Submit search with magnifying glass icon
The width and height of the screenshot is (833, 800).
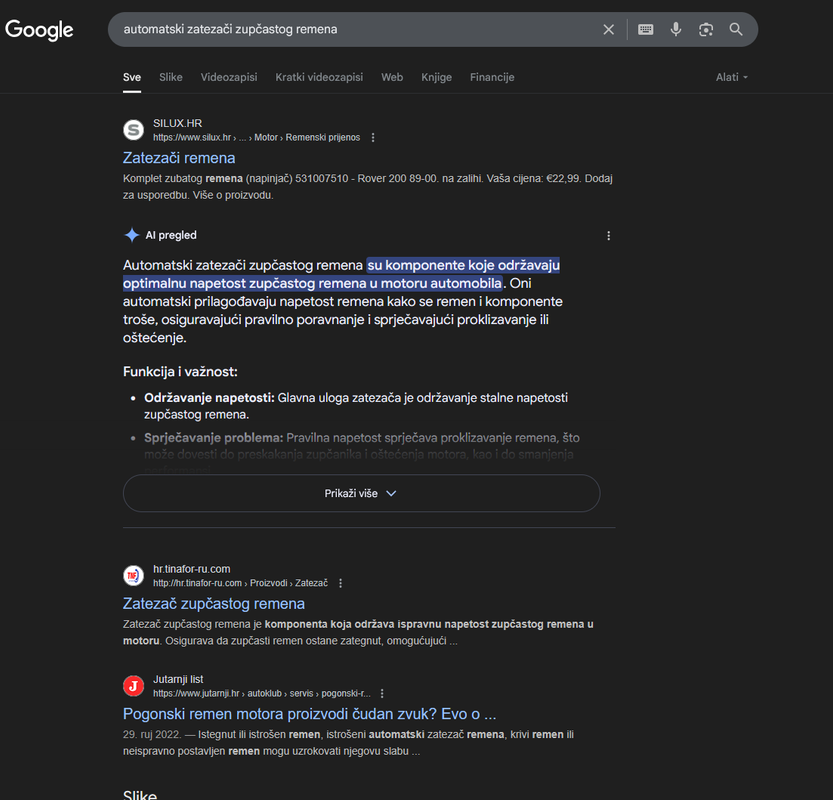point(736,30)
